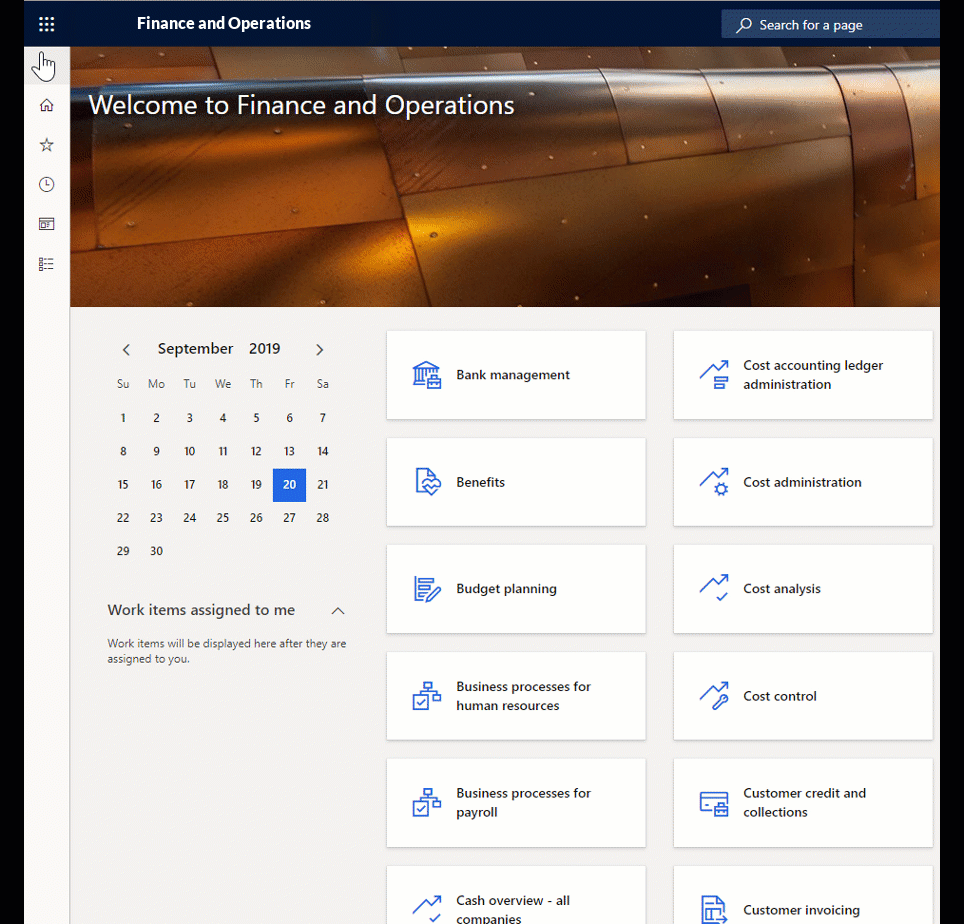
Task: Click the Benefits document icon
Action: tap(427, 482)
